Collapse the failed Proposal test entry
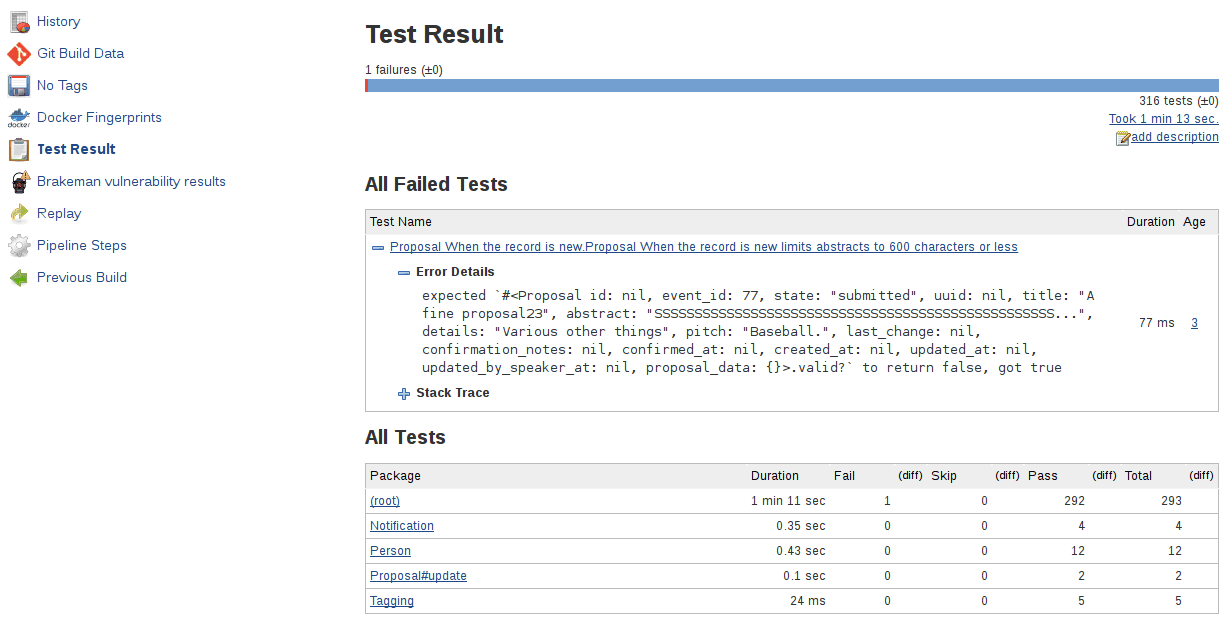1222x618 pixels. pos(378,247)
